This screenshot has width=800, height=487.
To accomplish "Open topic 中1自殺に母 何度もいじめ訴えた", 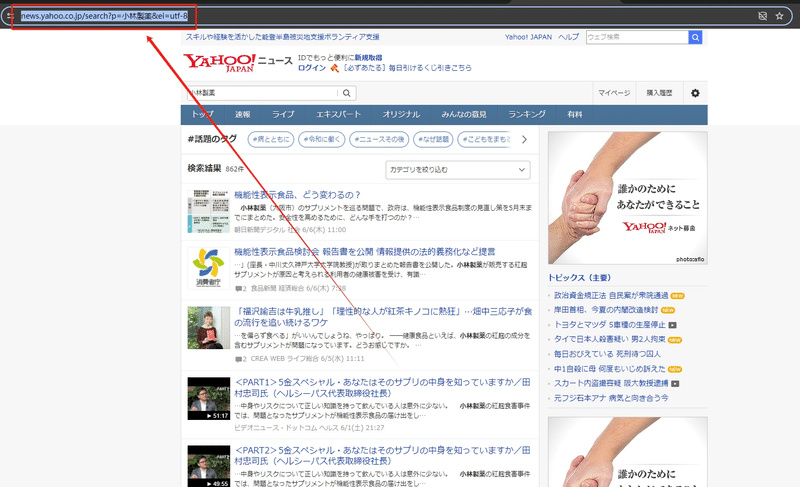I will (x=610, y=369).
